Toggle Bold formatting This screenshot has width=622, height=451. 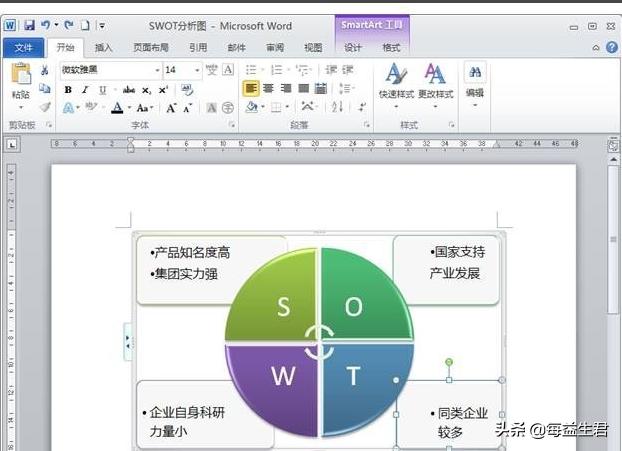pos(68,89)
